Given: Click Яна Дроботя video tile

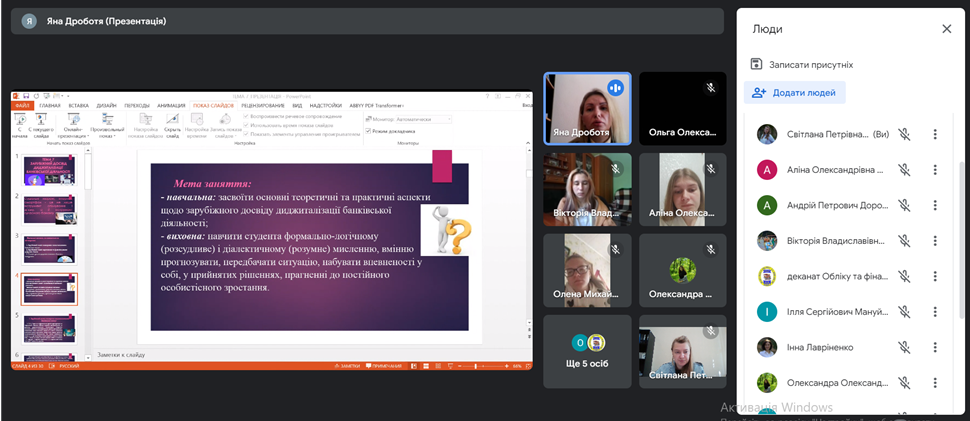Looking at the screenshot, I should 587,109.
